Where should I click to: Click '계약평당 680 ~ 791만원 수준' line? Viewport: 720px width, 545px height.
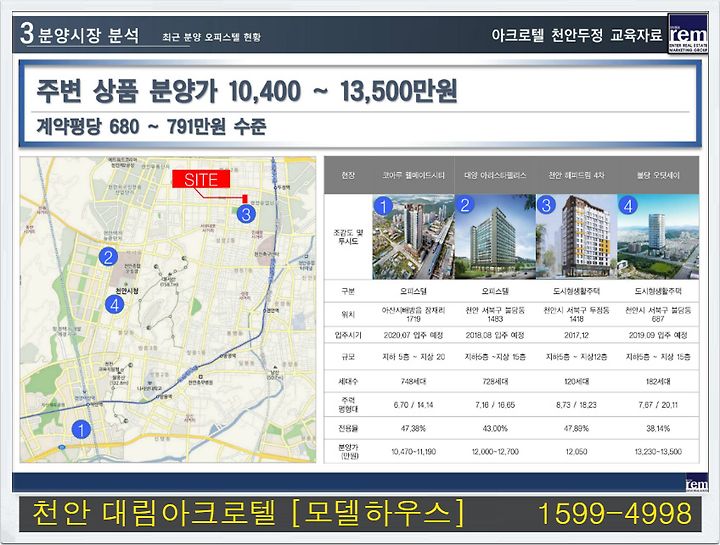click(x=151, y=126)
